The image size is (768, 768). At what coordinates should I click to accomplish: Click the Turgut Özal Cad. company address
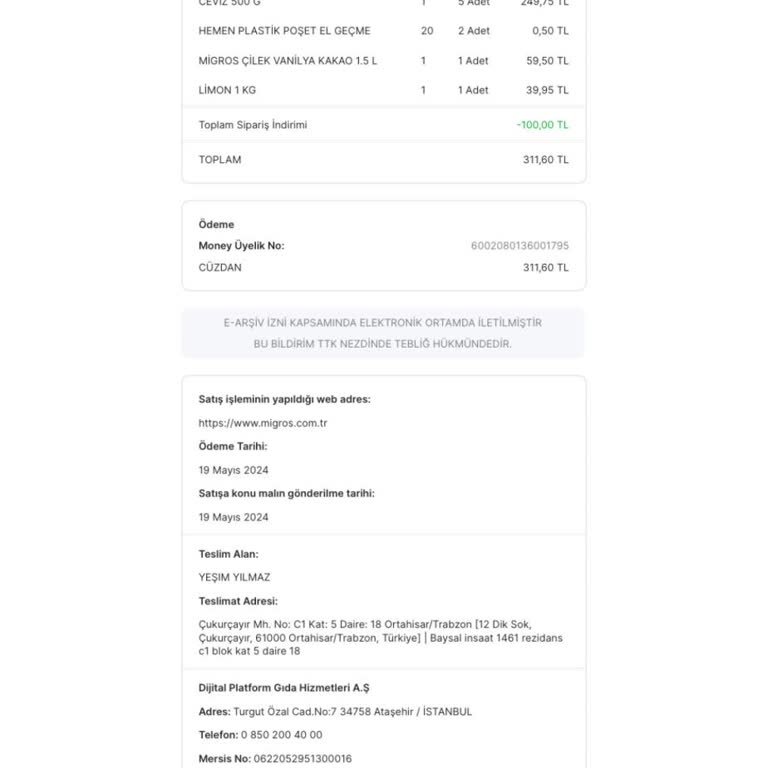click(x=353, y=712)
